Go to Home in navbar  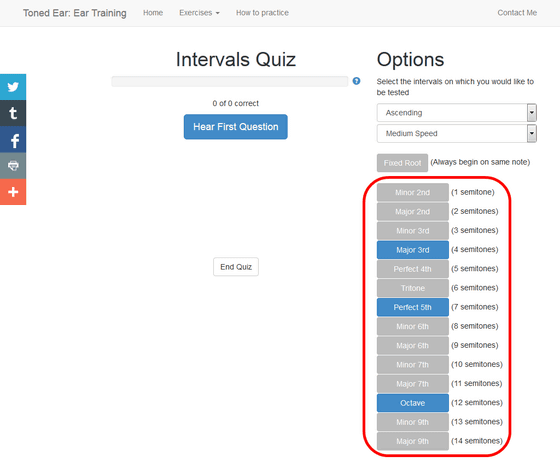coord(153,13)
